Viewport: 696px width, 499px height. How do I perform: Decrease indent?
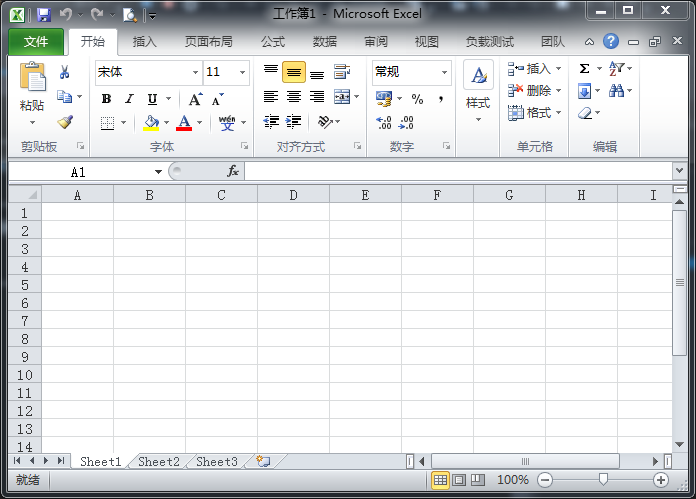(x=271, y=121)
